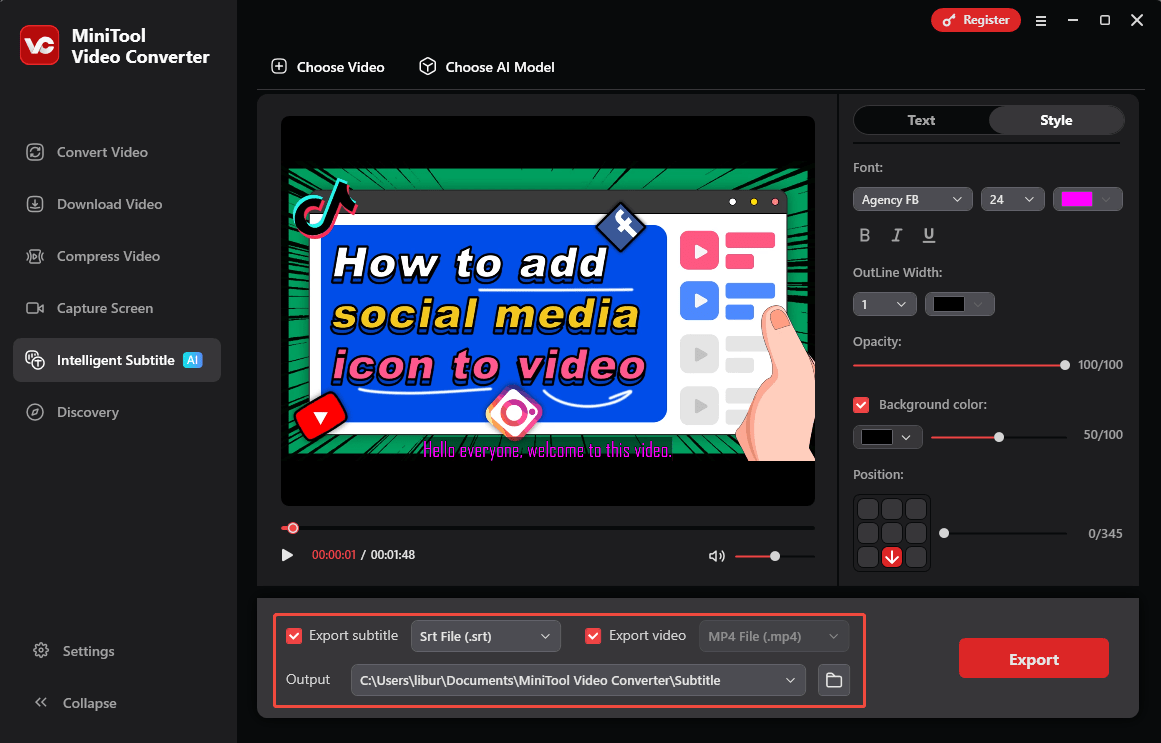Open Capture Screen from sidebar

pos(90,308)
